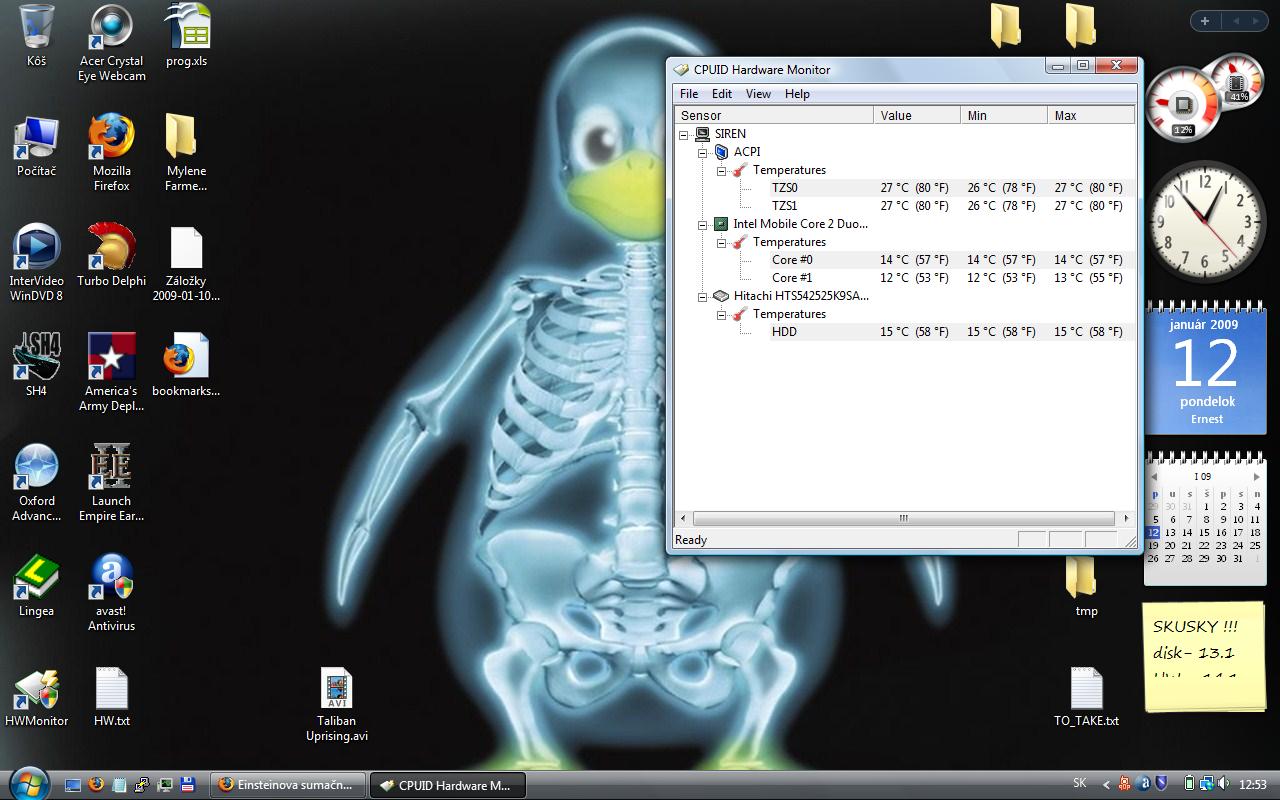Select the Lingea dictionary shortcut
The height and width of the screenshot is (800, 1280).
36,586
